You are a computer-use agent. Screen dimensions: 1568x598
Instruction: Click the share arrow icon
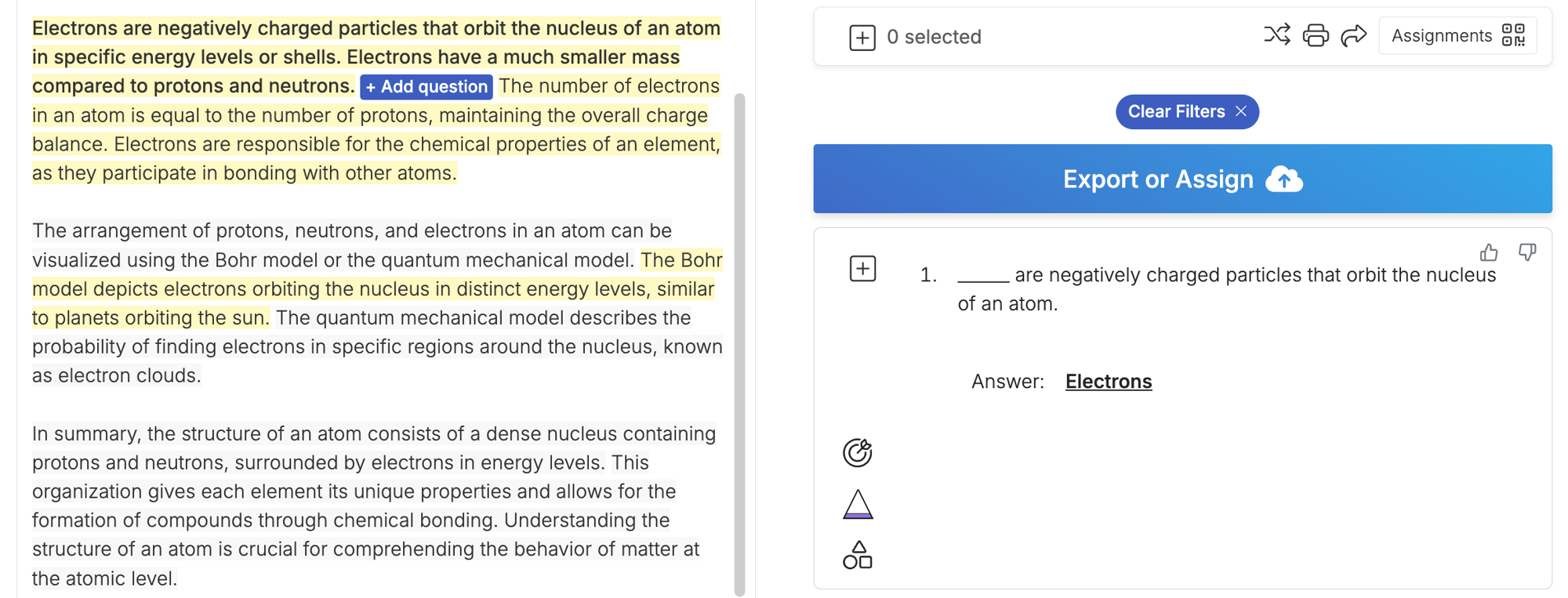click(x=1353, y=35)
